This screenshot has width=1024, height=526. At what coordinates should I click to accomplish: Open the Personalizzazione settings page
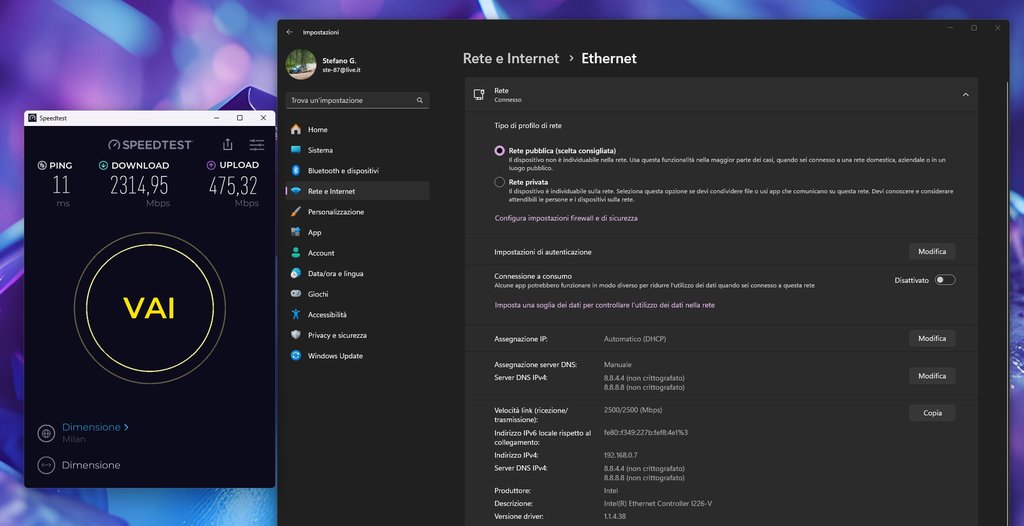335,212
